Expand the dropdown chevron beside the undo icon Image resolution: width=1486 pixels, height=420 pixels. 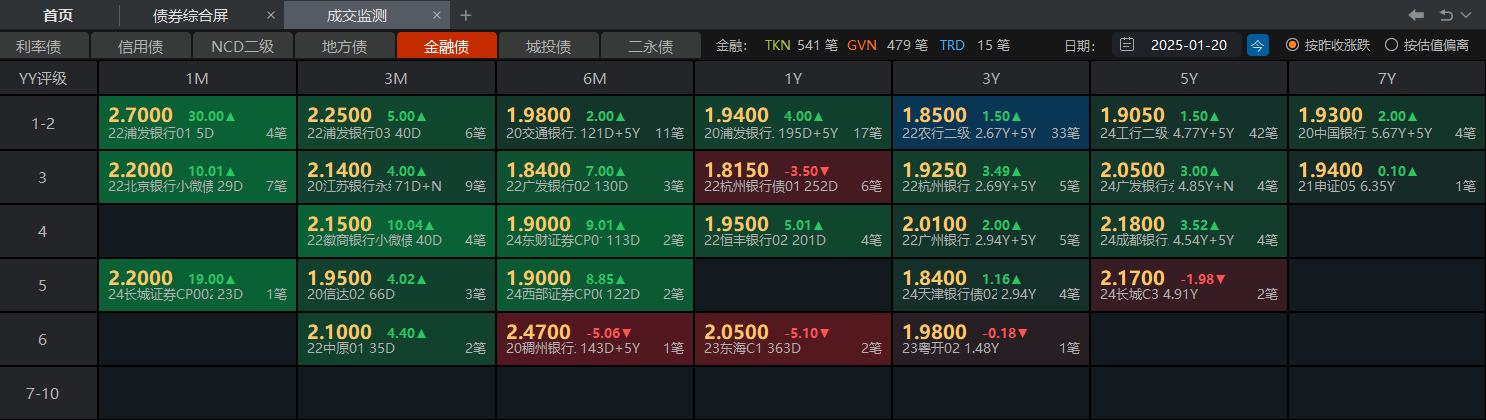click(x=1466, y=15)
